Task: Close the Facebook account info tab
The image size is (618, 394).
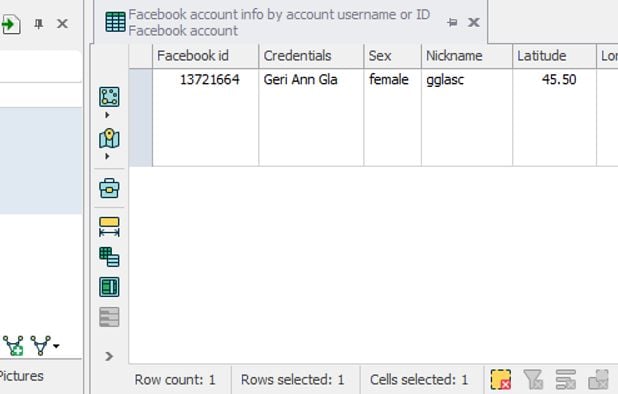Action: click(474, 22)
